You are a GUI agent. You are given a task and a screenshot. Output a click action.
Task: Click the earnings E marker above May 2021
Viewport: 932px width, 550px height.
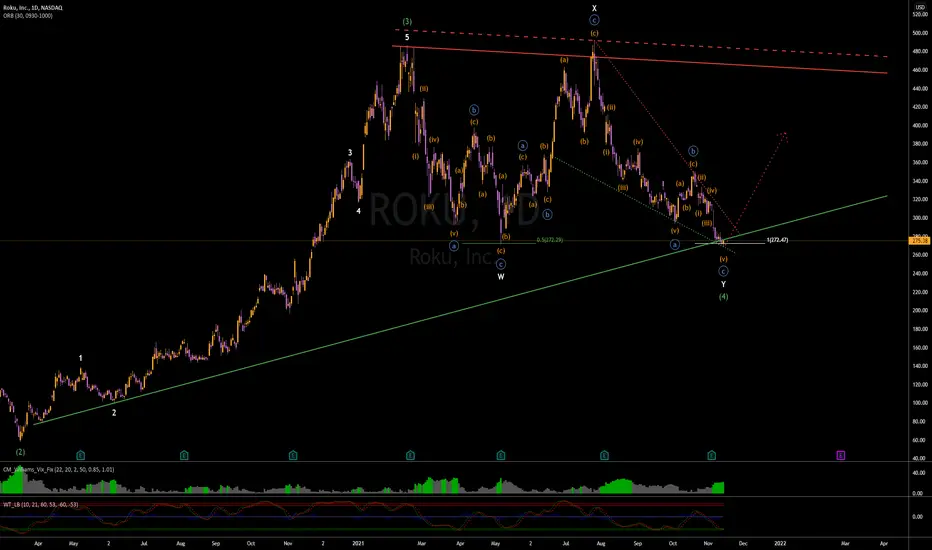pos(501,455)
